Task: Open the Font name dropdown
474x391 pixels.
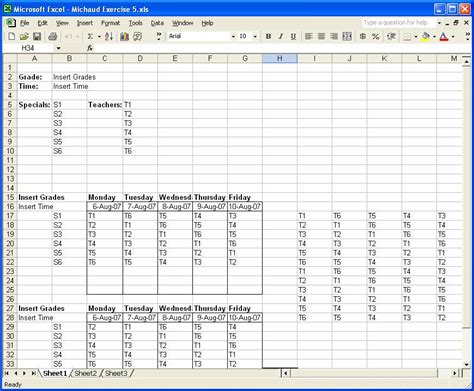Action: [233, 36]
